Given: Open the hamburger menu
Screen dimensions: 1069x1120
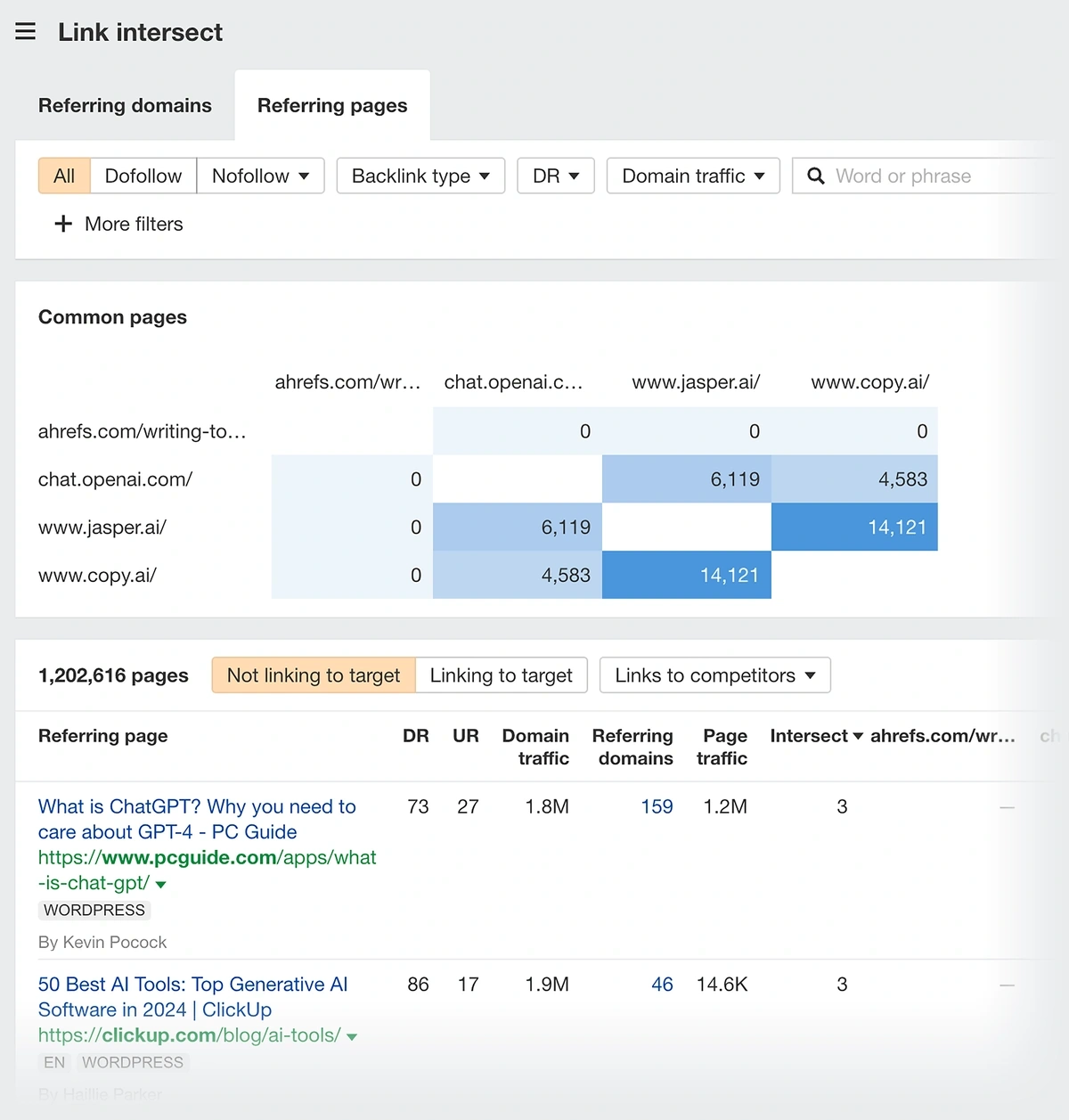Looking at the screenshot, I should [x=26, y=32].
